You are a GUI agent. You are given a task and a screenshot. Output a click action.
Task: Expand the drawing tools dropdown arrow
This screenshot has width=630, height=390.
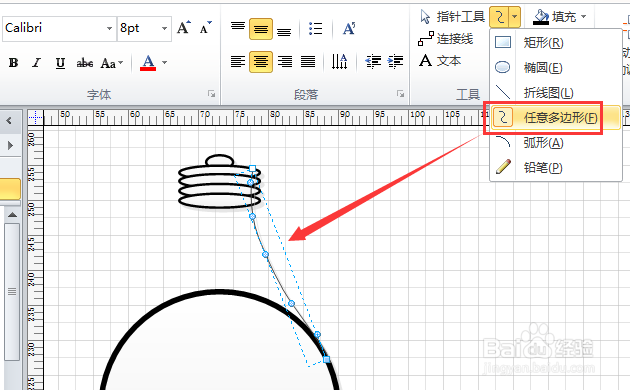pyautogui.click(x=515, y=17)
